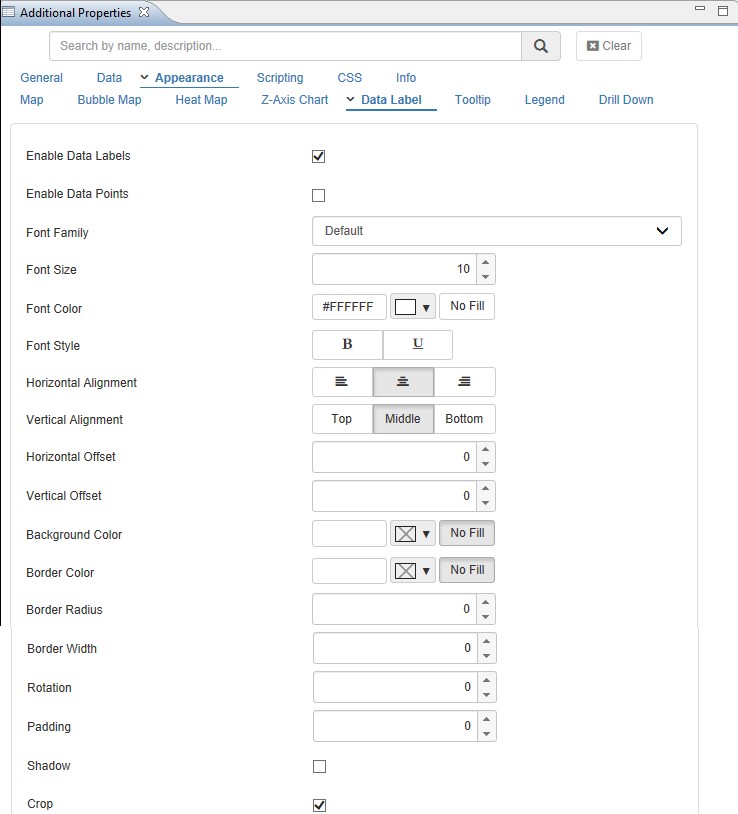This screenshot has height=814, width=738.
Task: Switch to the Scripting tab
Action: pos(280,78)
